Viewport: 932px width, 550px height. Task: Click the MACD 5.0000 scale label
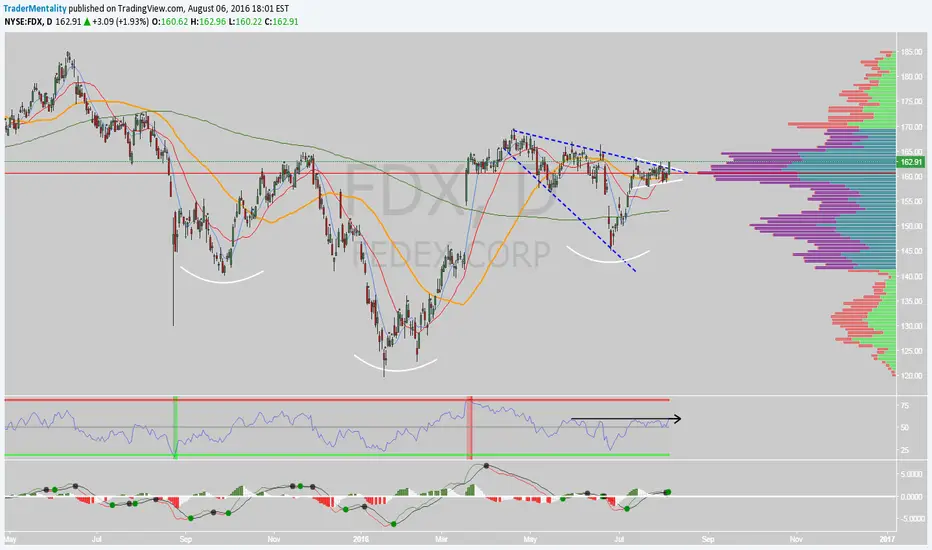(x=911, y=474)
